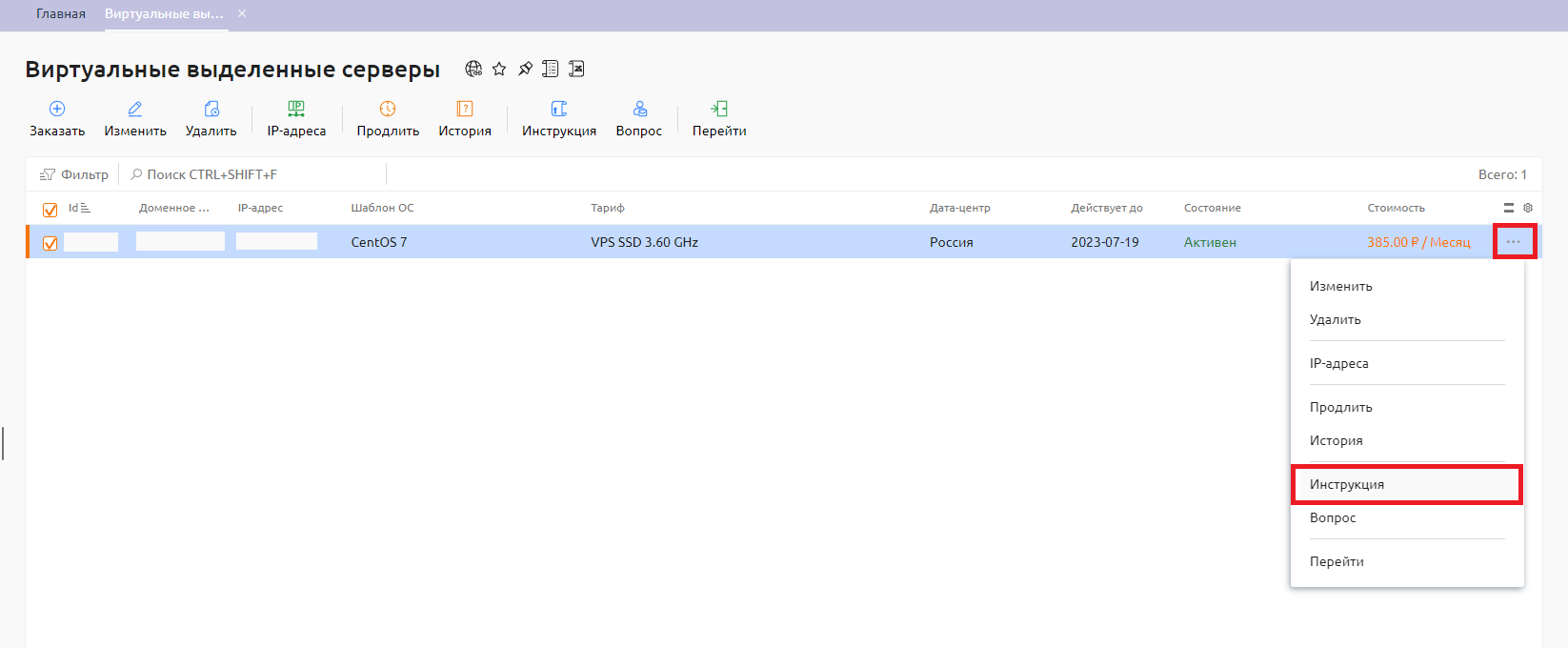Image resolution: width=1568 pixels, height=648 pixels.
Task: Click the Поиск search field
Action: click(257, 174)
